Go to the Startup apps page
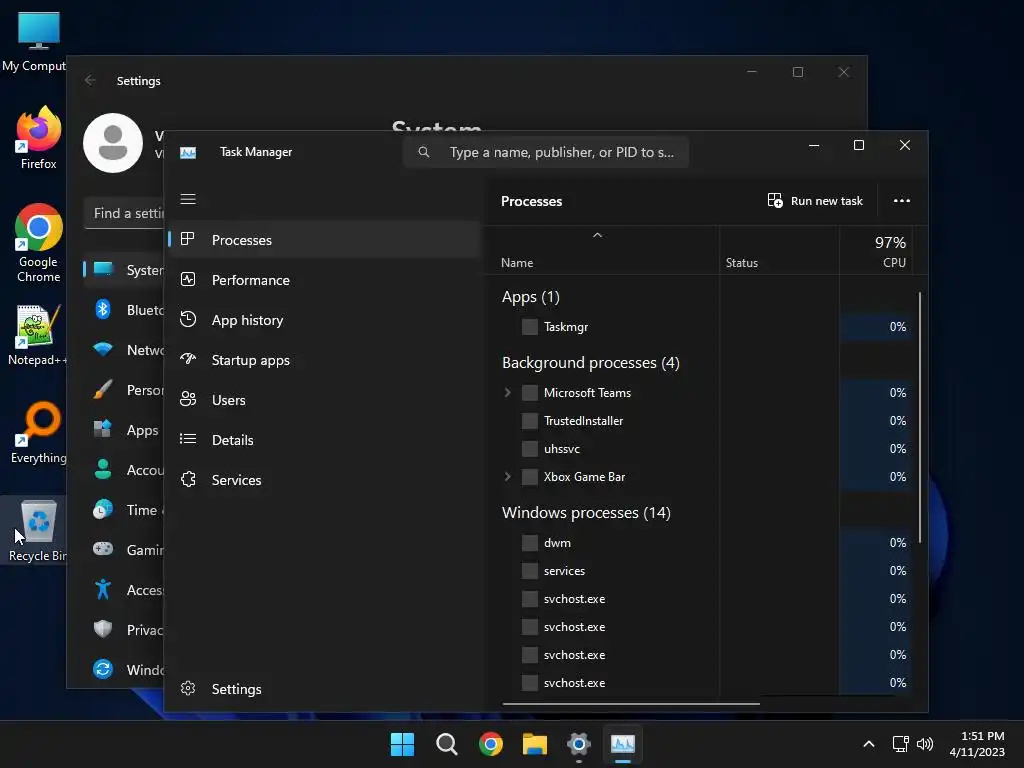1024x768 pixels. point(325,360)
